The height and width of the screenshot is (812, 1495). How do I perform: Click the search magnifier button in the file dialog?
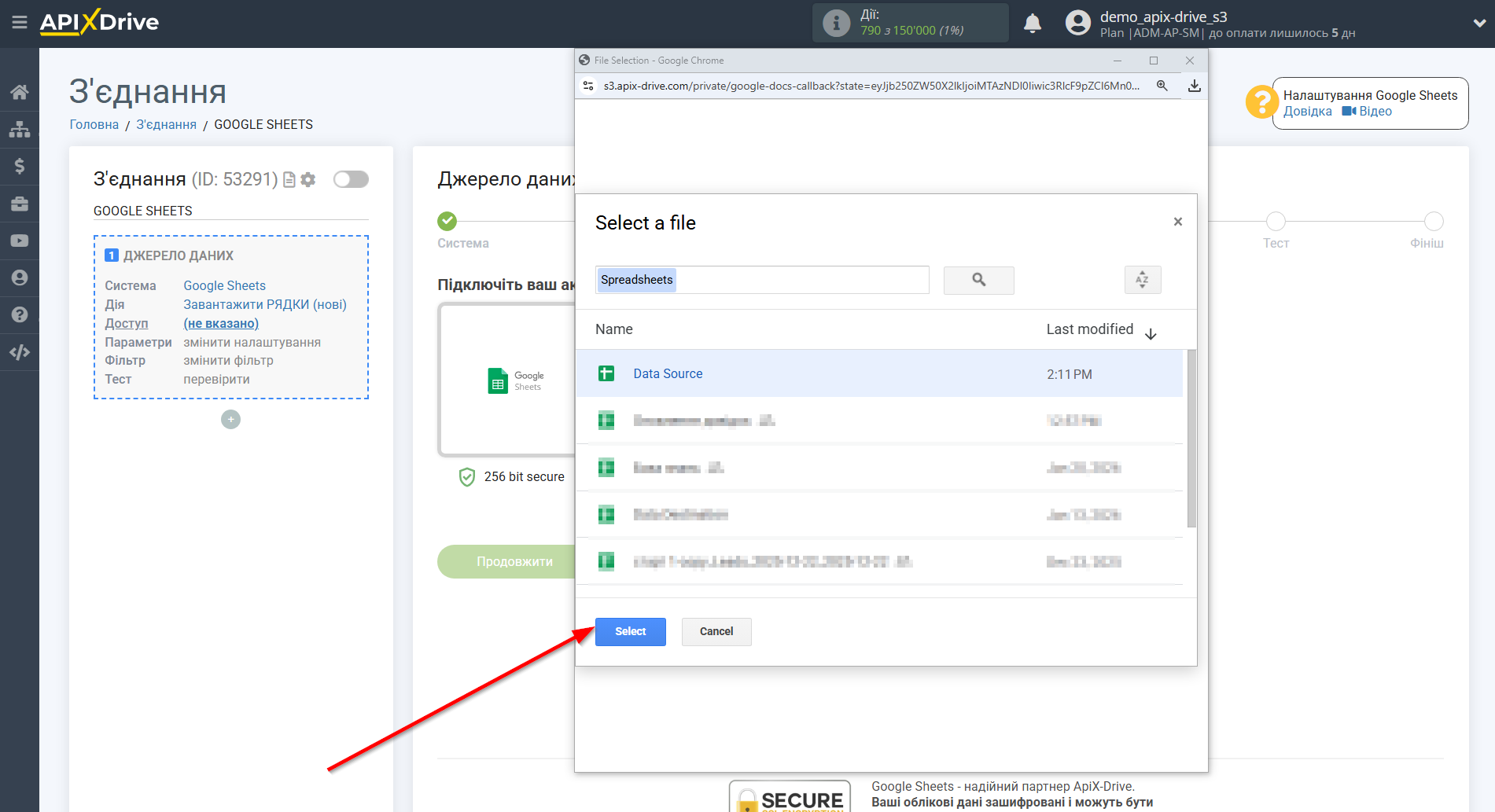coord(978,280)
